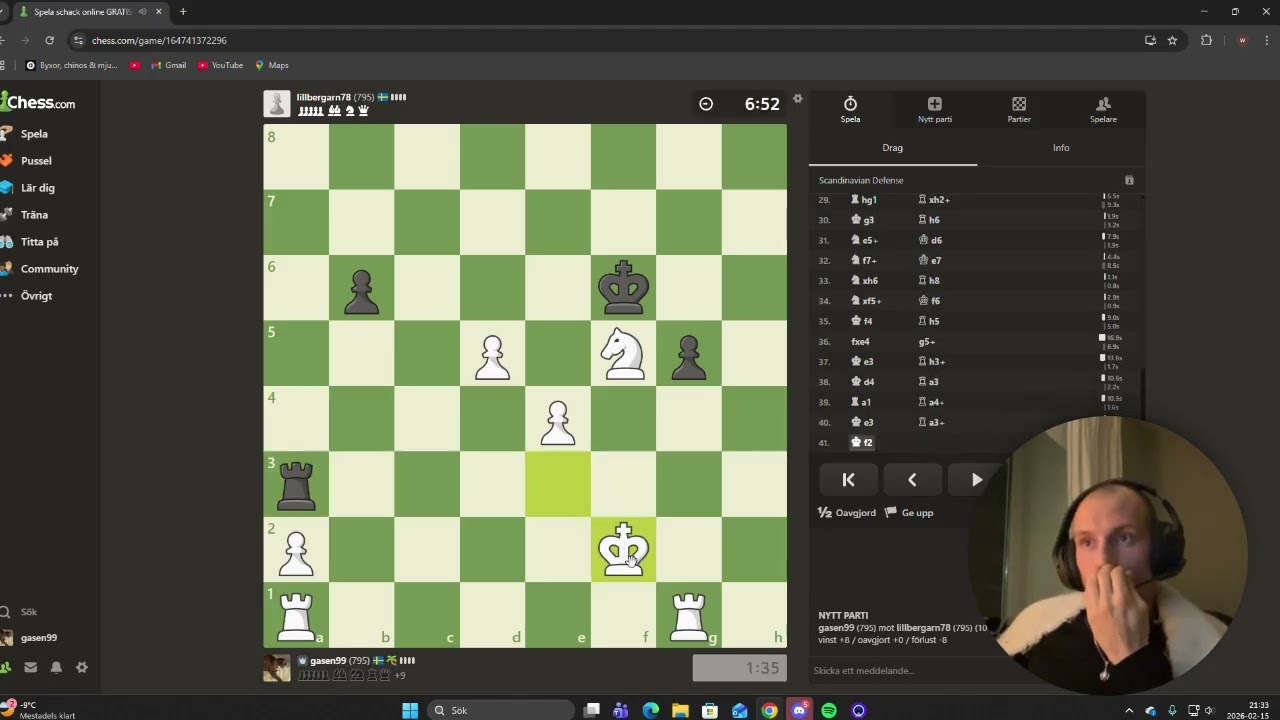This screenshot has width=1280, height=720.
Task: Switch to the Drag moves tab
Action: pyautogui.click(x=893, y=148)
